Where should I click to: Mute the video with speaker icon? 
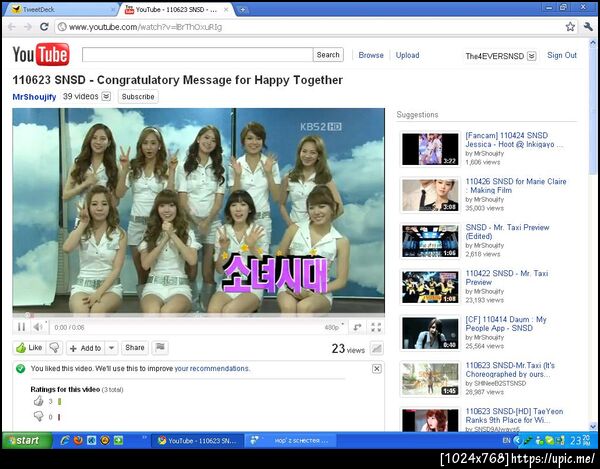[38, 327]
